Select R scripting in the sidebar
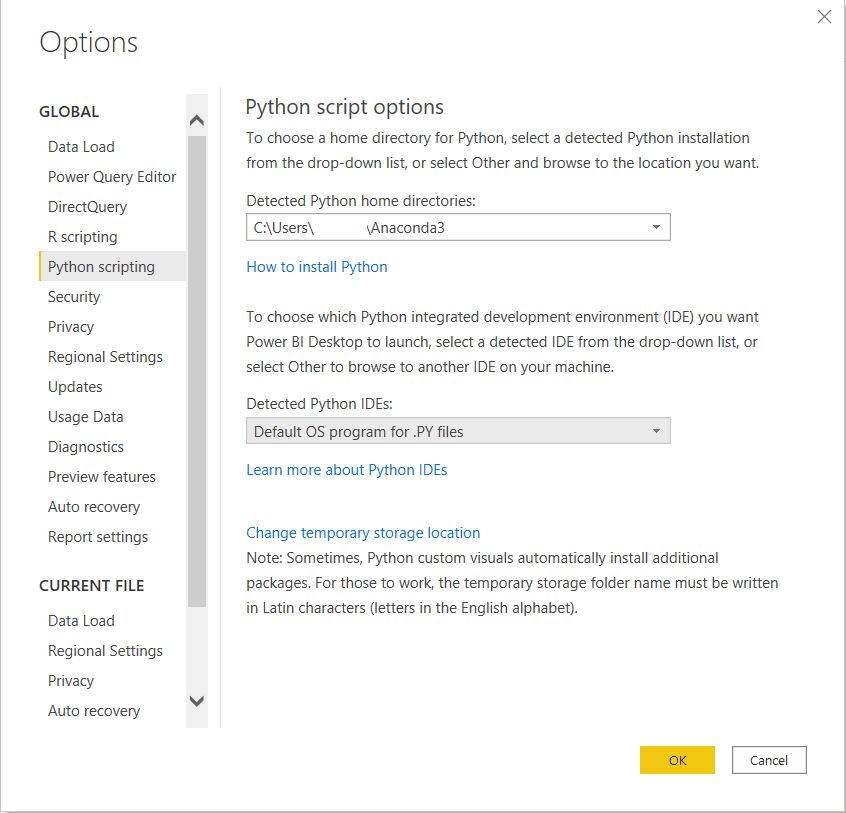846x813 pixels. (82, 236)
